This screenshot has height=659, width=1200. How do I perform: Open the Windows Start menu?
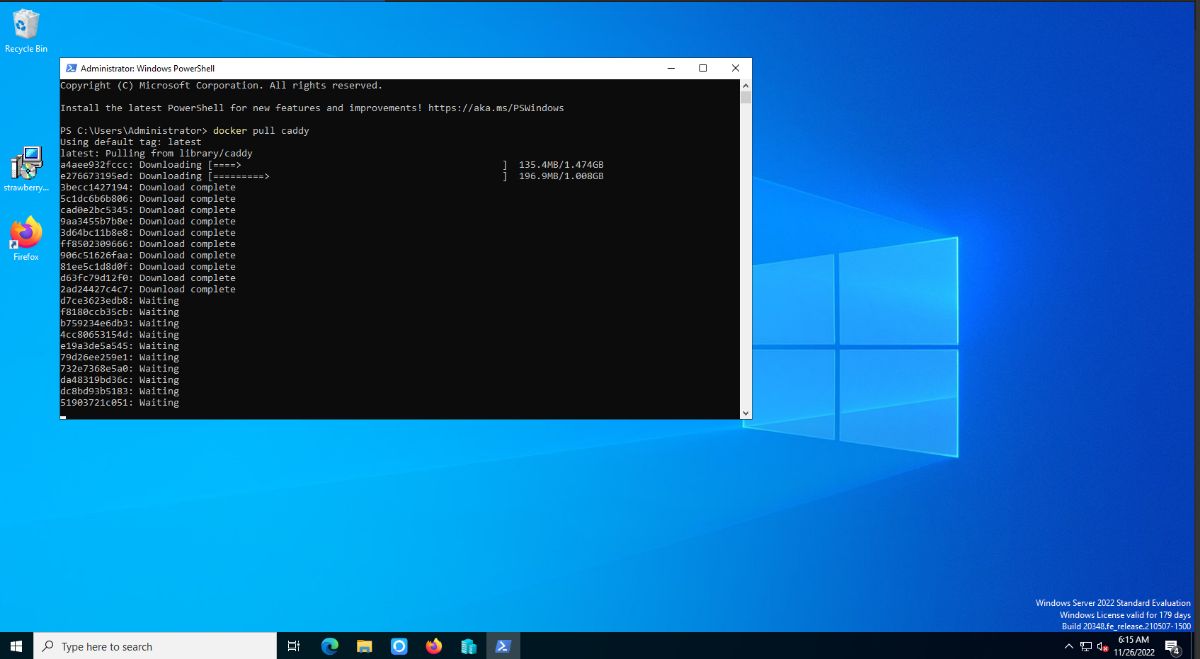tap(16, 646)
